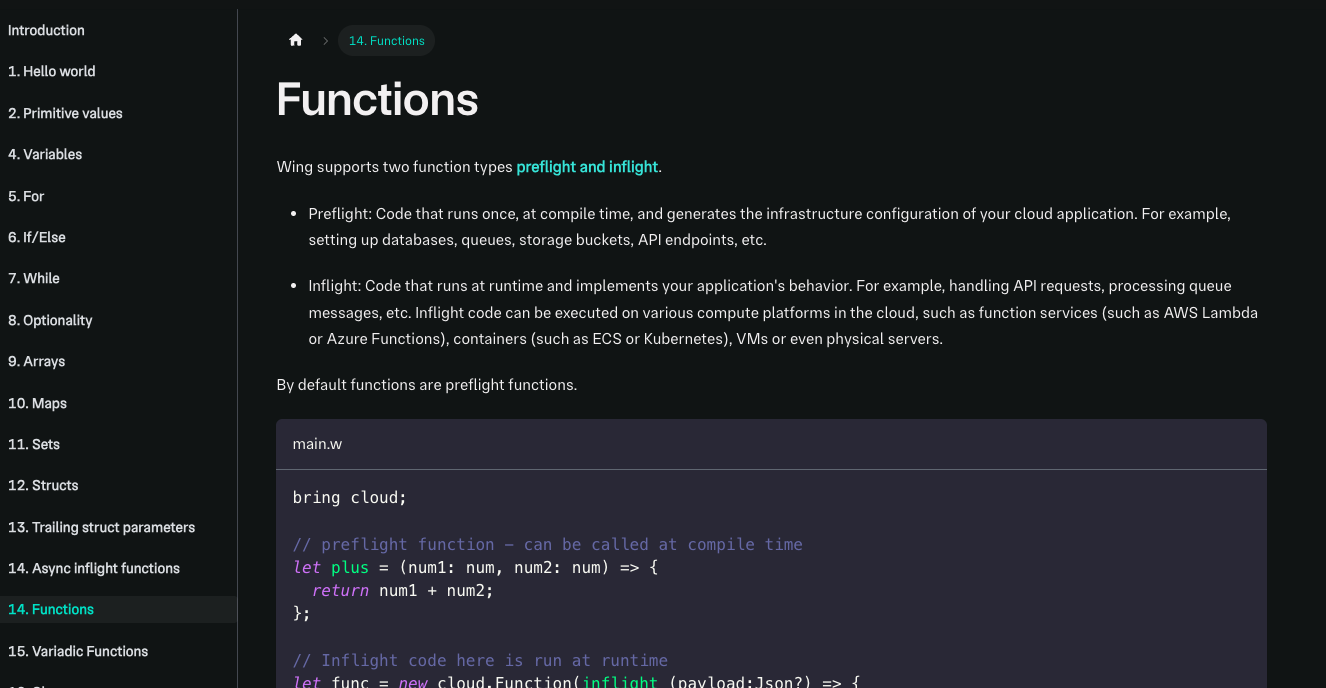Image resolution: width=1326 pixels, height=688 pixels.
Task: Open '7. While' in the sidebar
Action: (x=34, y=279)
